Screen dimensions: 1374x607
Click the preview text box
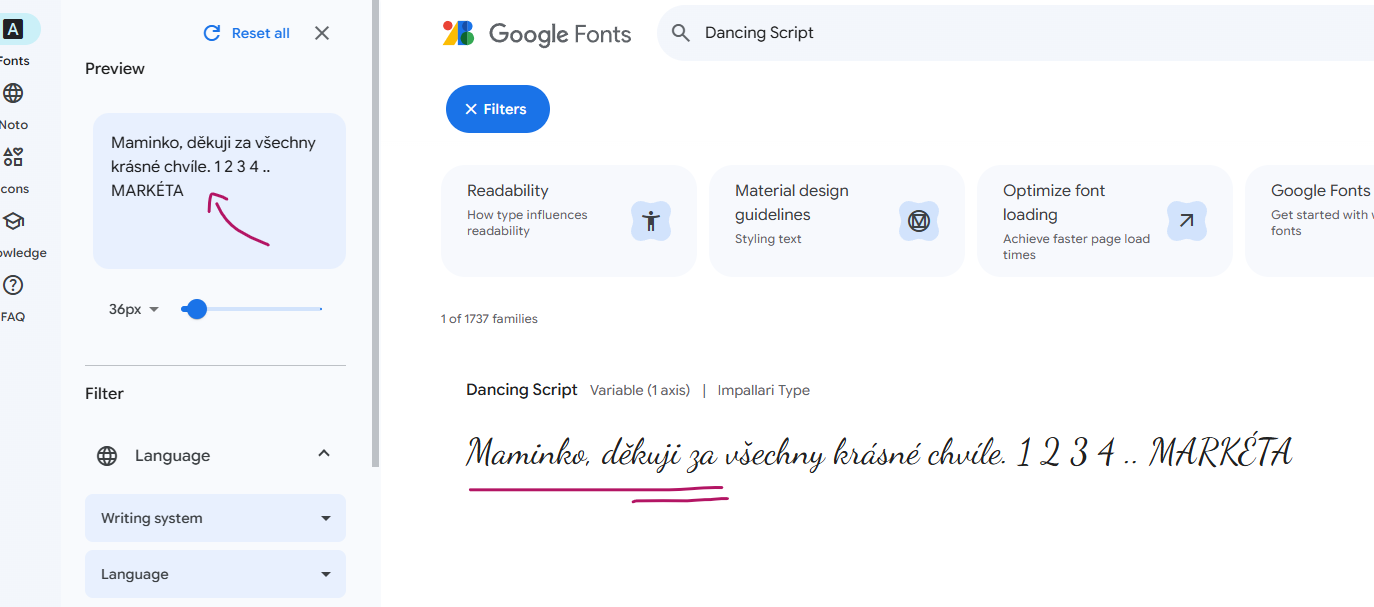click(x=219, y=191)
